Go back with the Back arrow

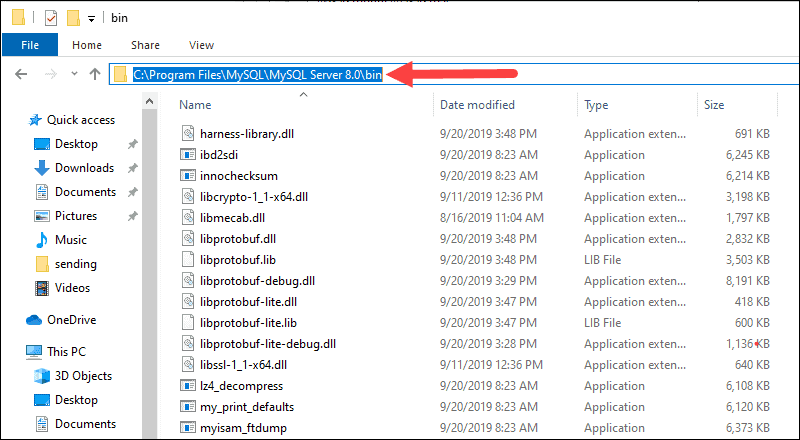[x=21, y=74]
